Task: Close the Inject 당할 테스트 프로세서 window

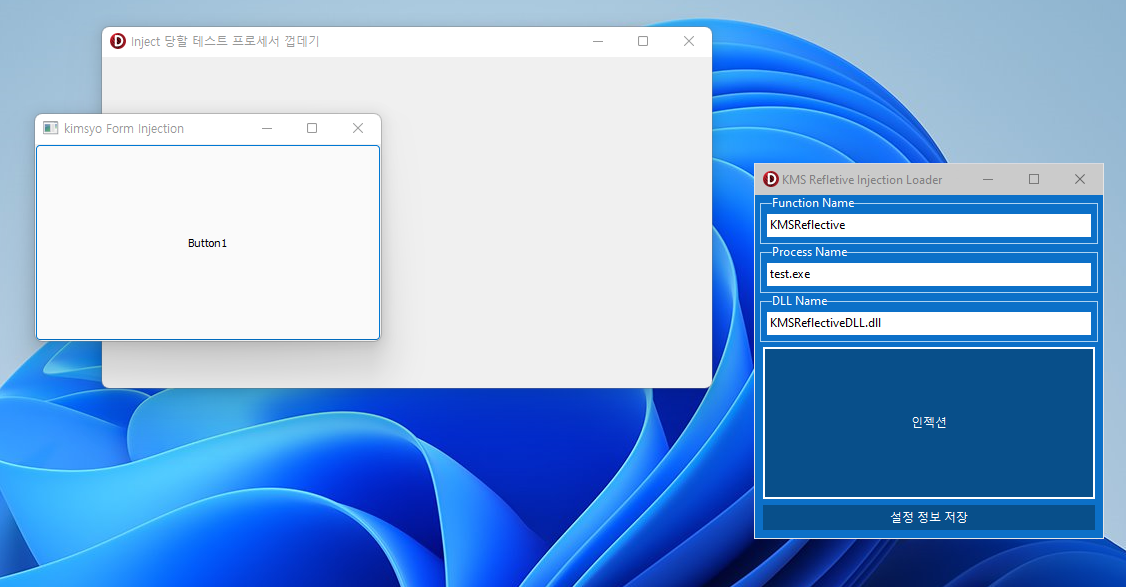Action: tap(689, 41)
